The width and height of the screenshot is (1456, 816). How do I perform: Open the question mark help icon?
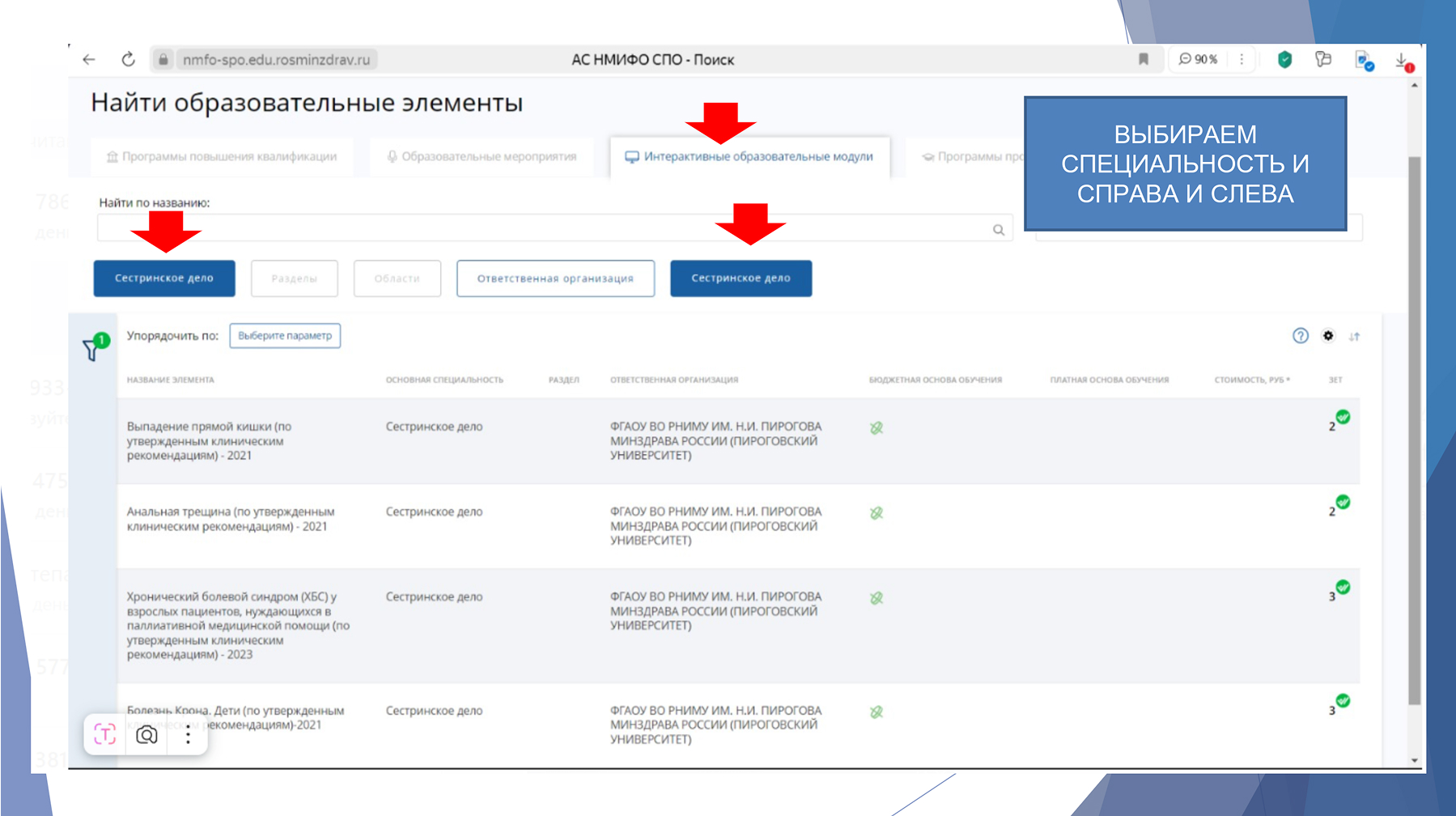tap(1301, 336)
